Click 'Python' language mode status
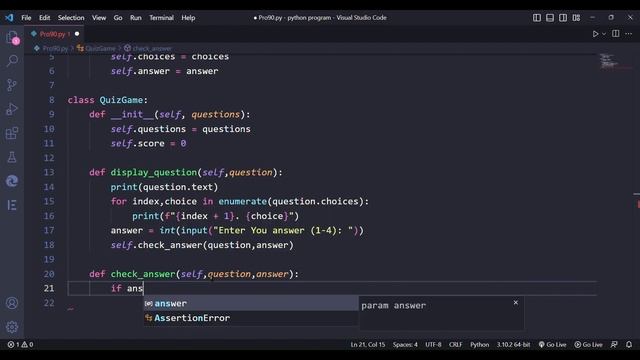Image resolution: width=640 pixels, height=360 pixels. coord(479,344)
